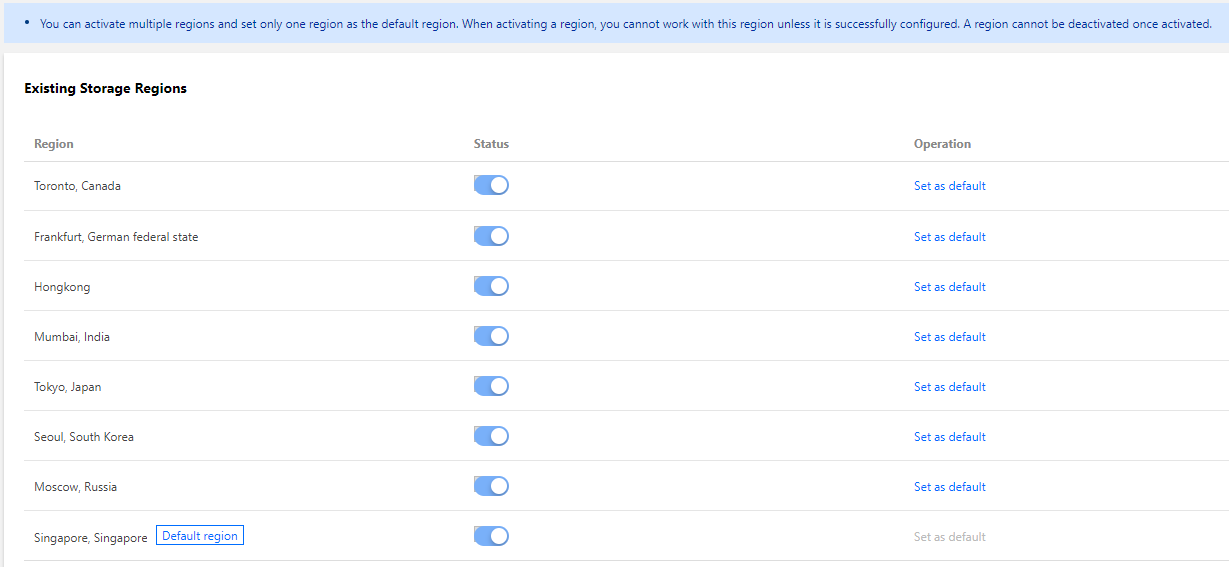Set Hongkong as the default region

click(949, 287)
